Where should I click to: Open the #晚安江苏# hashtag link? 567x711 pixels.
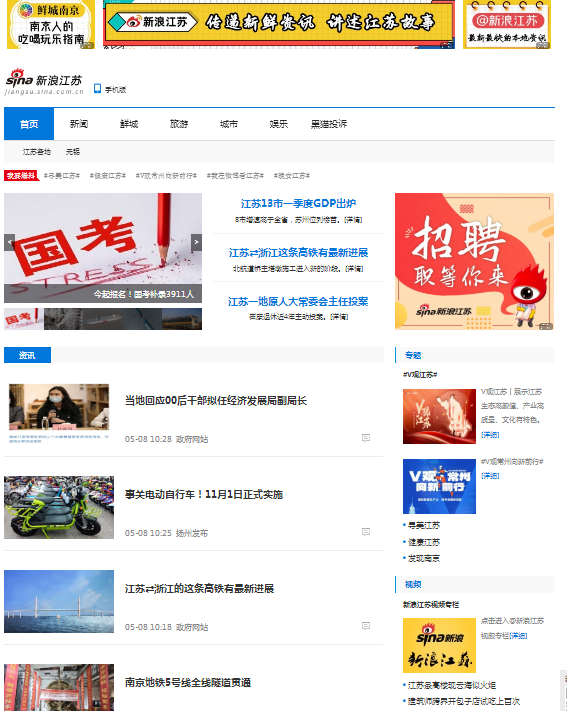tap(292, 175)
